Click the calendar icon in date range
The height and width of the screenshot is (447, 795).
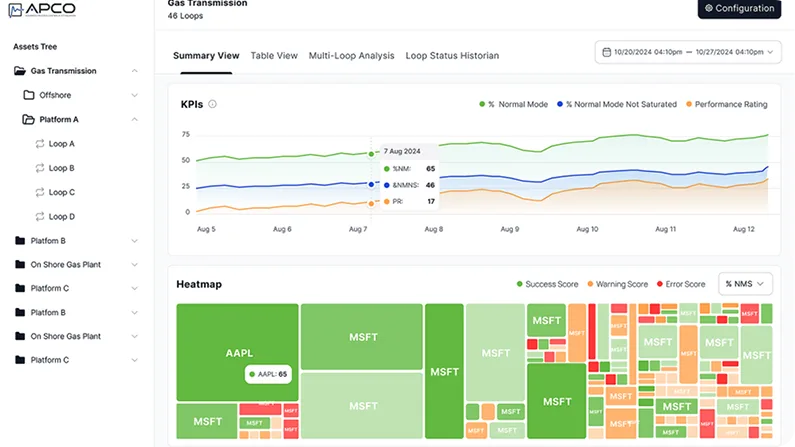(x=606, y=52)
